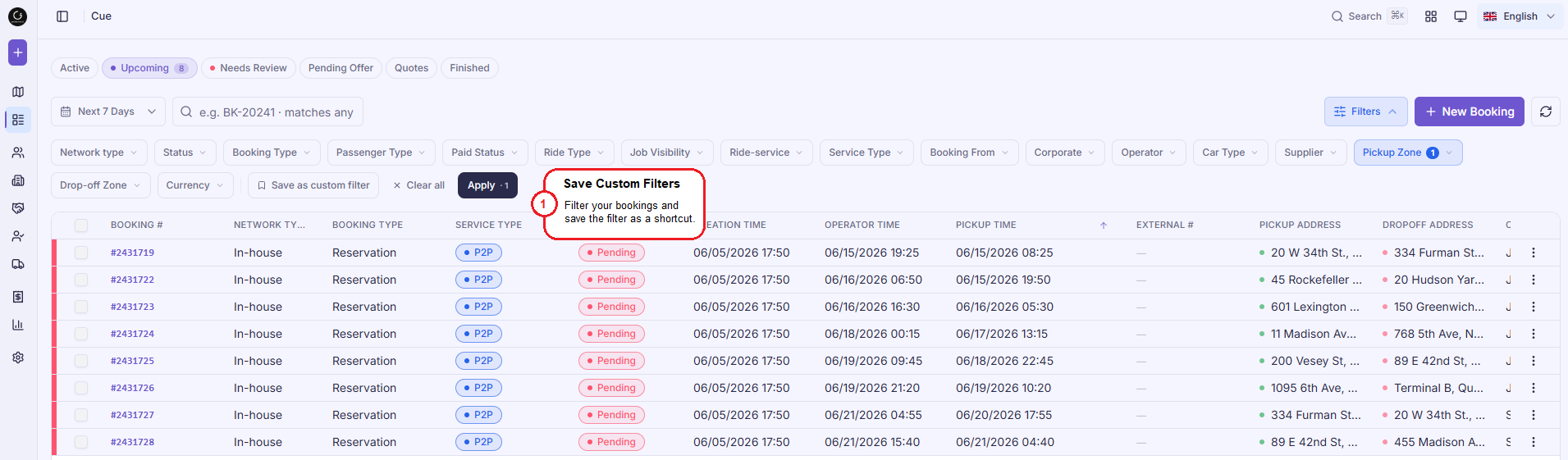Viewport: 1568px width, 460px height.
Task: Toggle the sidebar panel icon next to Cue
Action: 62,16
